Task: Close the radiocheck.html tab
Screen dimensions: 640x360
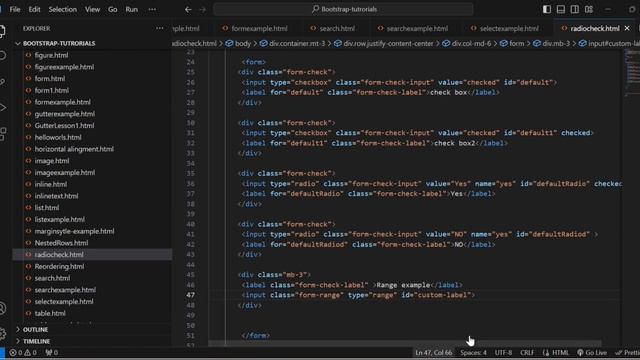Action: [627, 28]
